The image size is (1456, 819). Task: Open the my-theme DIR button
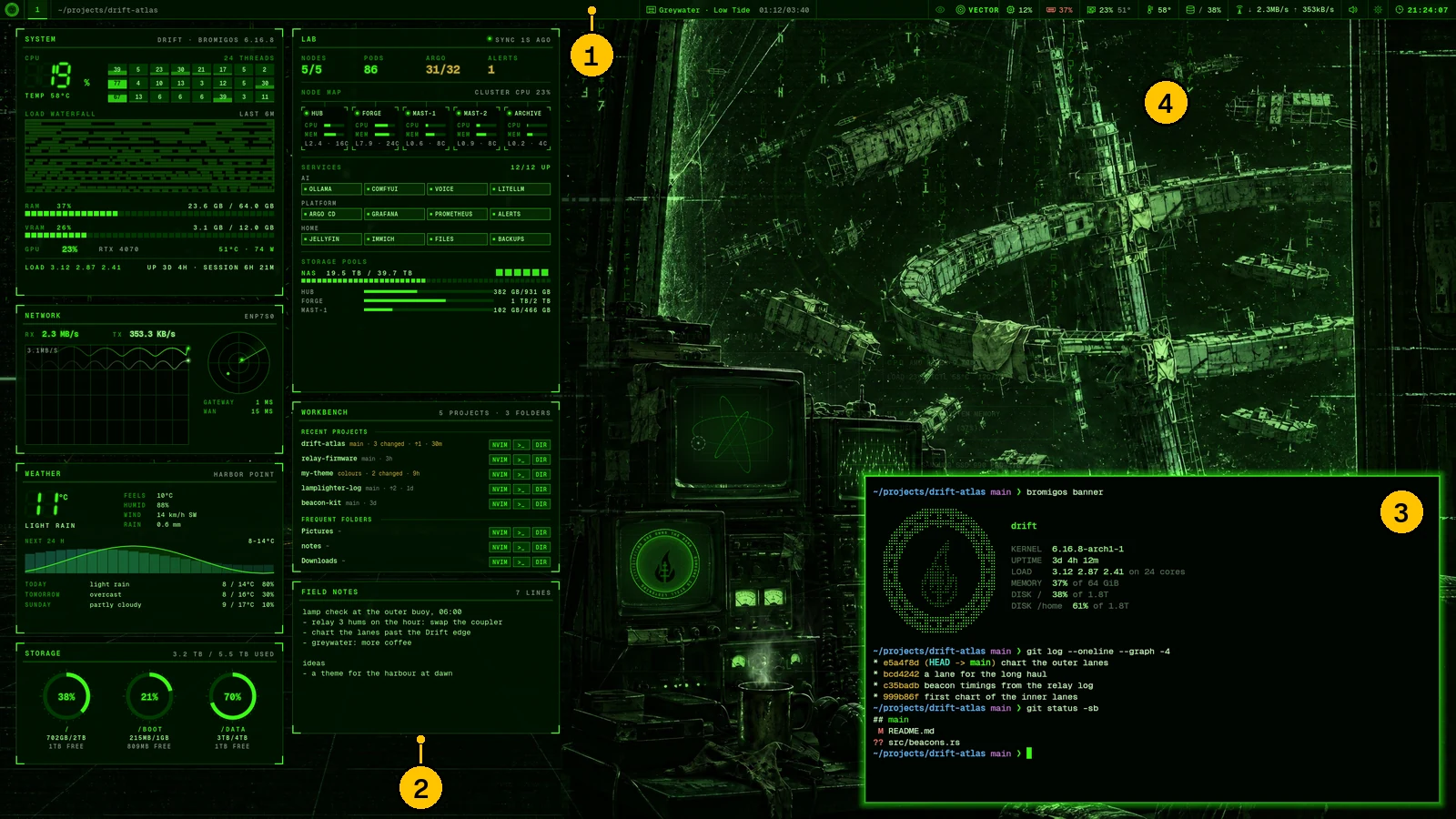click(x=541, y=474)
